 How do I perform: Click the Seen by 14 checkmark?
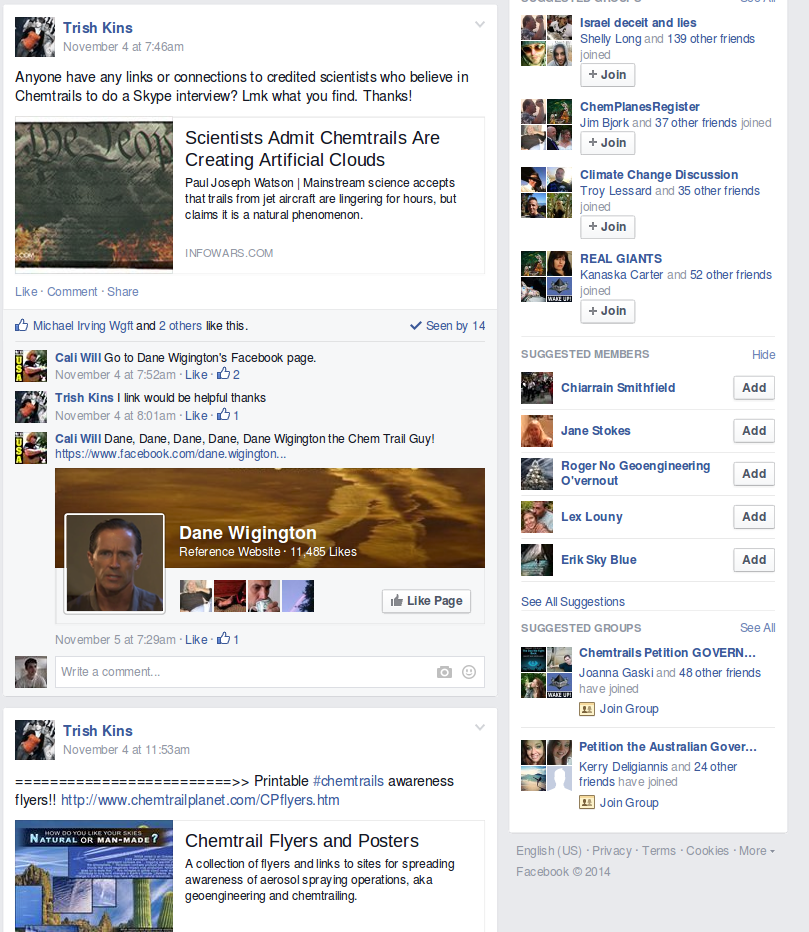(x=415, y=326)
